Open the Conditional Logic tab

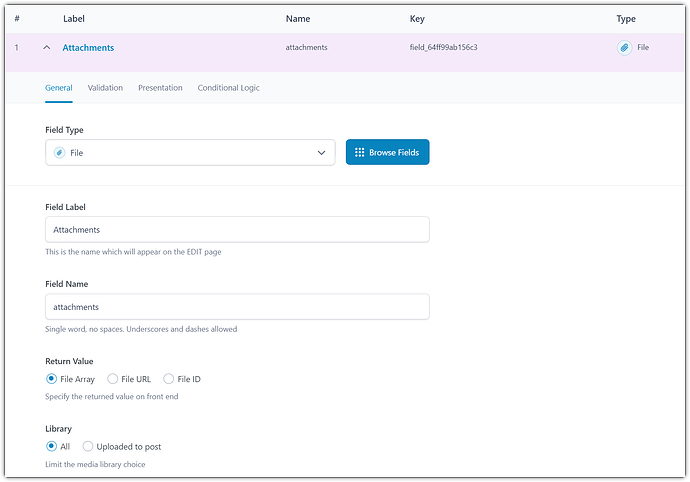point(228,88)
